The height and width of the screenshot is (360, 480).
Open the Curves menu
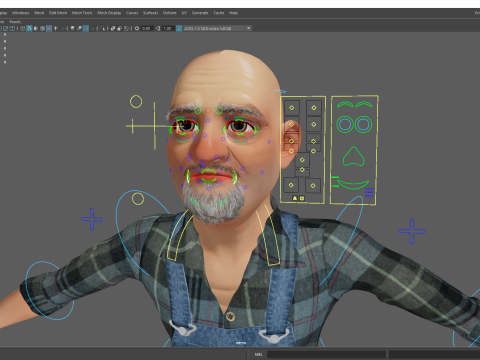[x=132, y=13]
